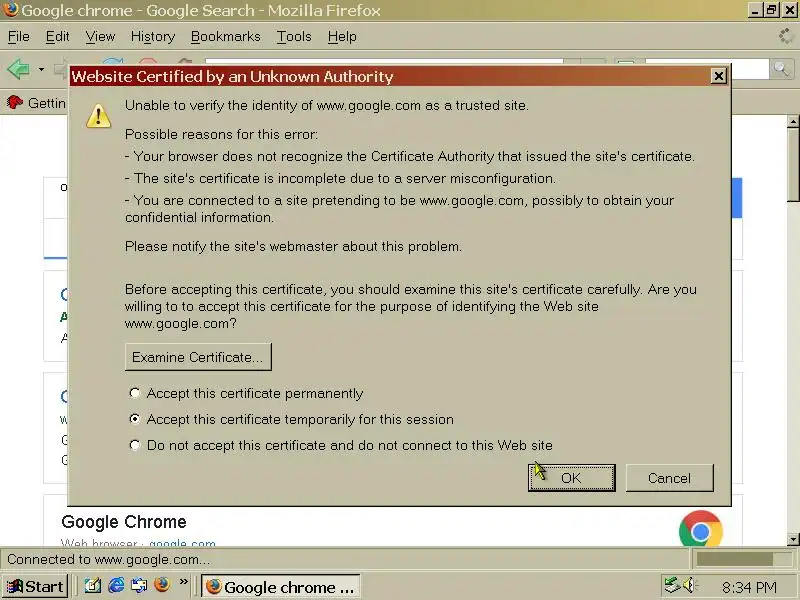Click the page scrollbar down arrow
Image resolution: width=800 pixels, height=600 pixels.
coord(793,539)
